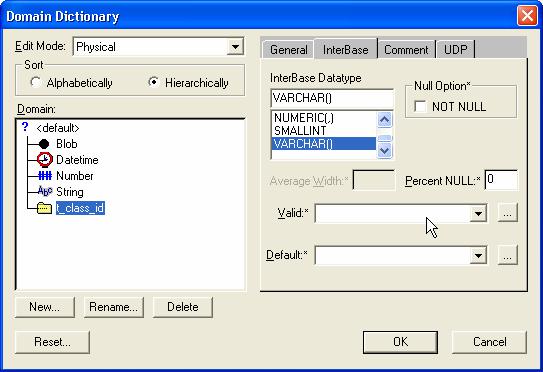Click the t_class_id folder icon

pos(44,208)
